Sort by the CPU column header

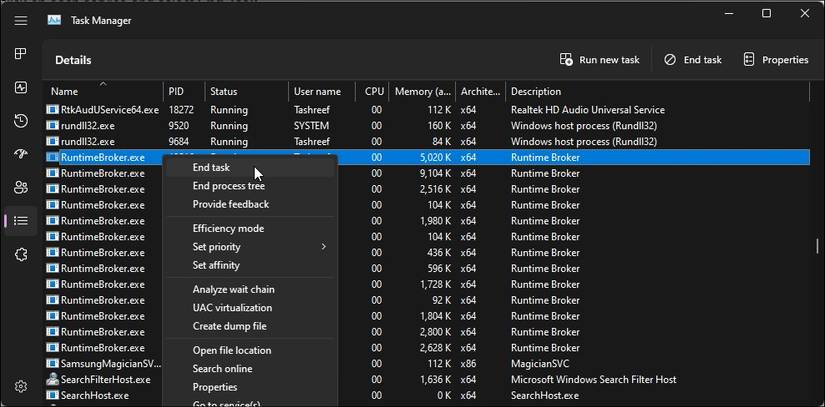tap(372, 91)
